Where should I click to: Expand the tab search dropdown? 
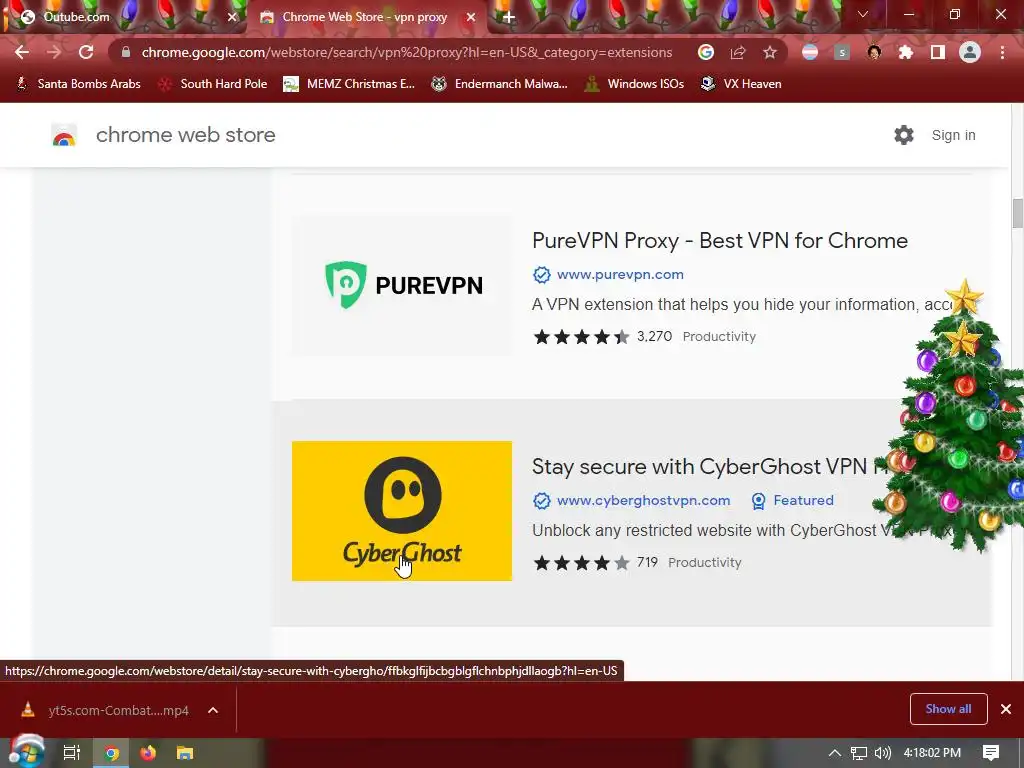point(863,14)
